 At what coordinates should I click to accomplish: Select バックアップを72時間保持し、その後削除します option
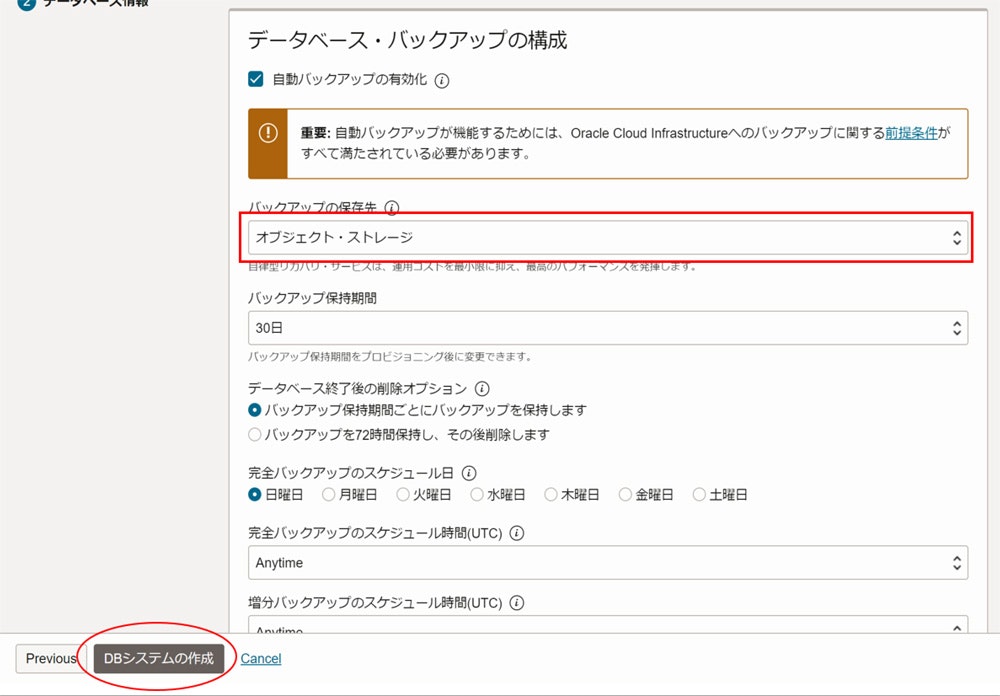coord(254,434)
